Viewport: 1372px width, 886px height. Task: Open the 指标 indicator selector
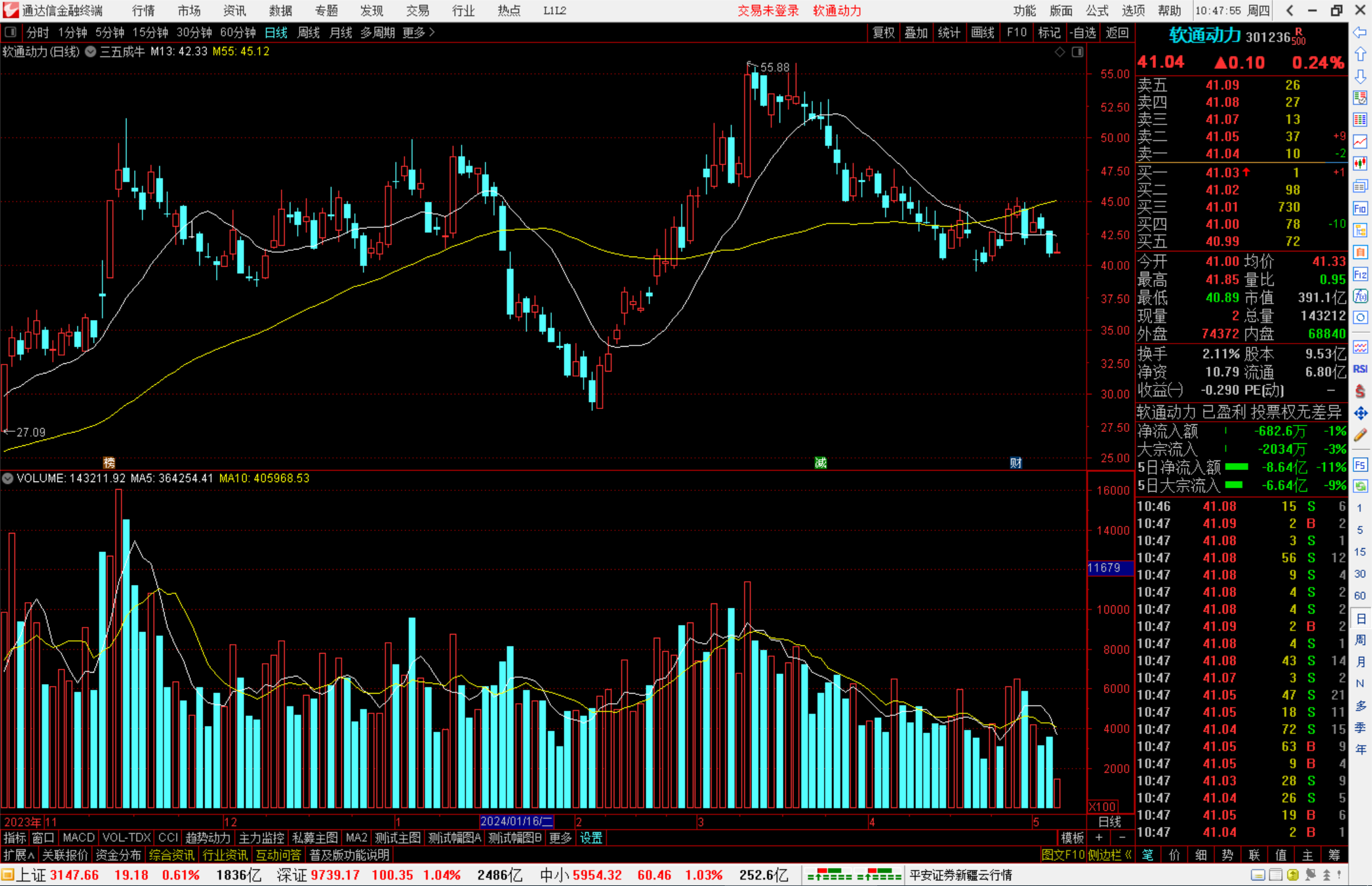[15, 838]
